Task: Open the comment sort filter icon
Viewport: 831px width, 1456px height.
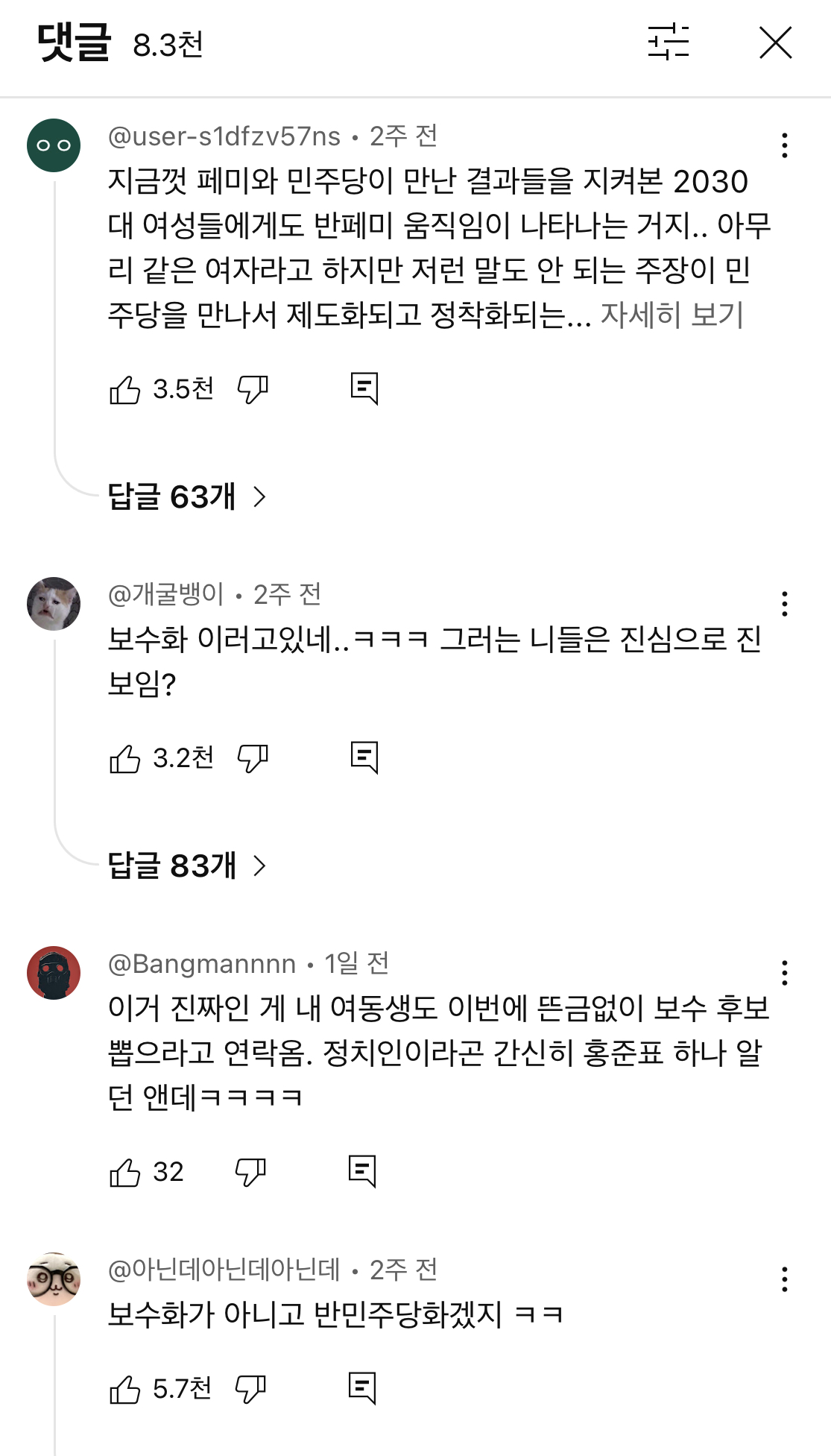Action: (x=668, y=42)
